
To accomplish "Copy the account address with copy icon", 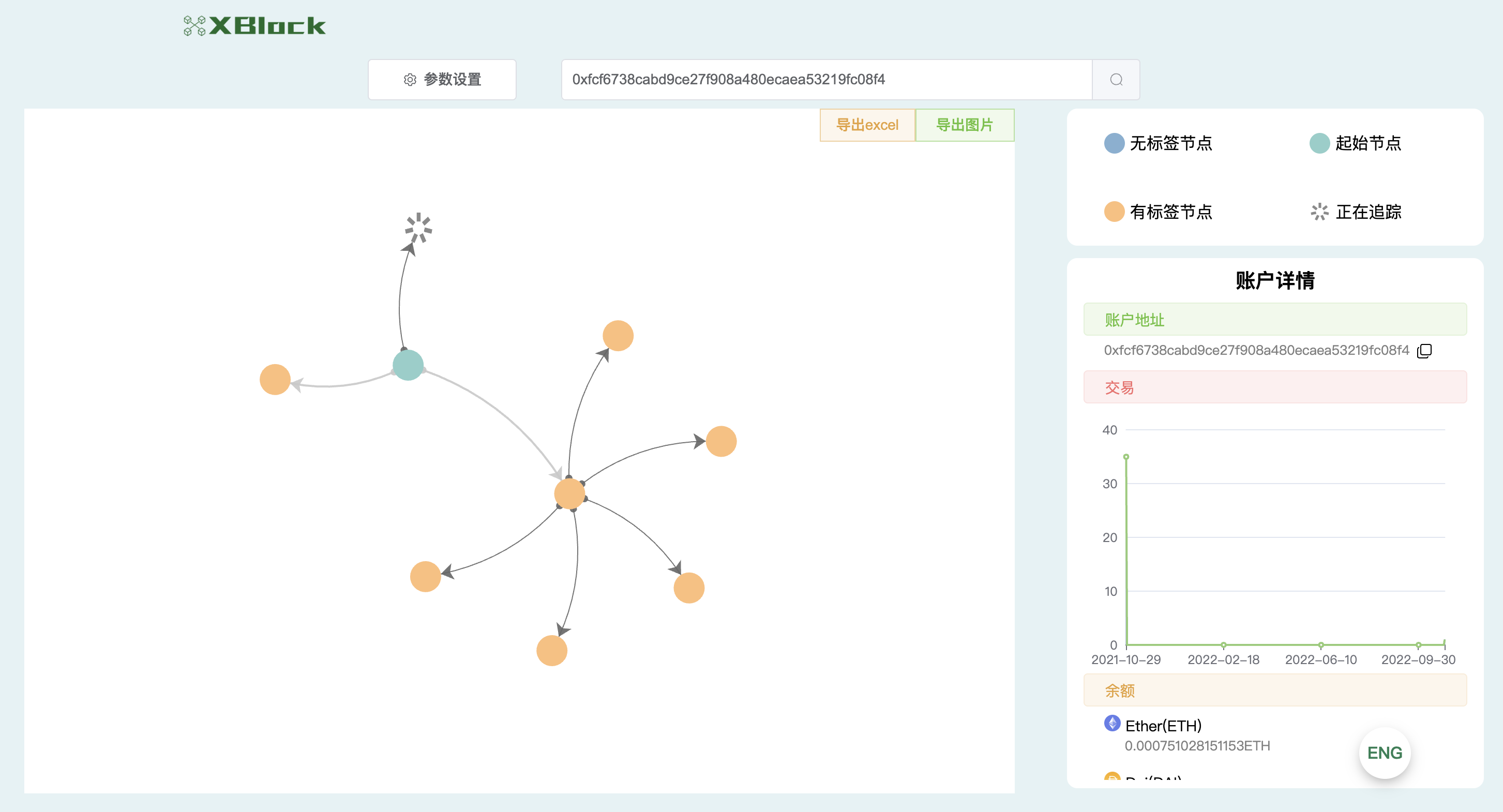I will coord(1424,351).
